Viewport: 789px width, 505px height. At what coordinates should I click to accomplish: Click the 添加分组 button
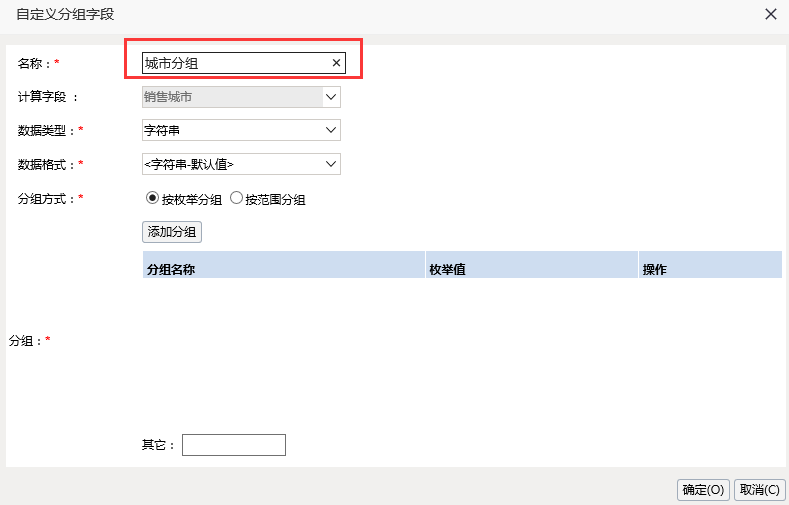(172, 232)
